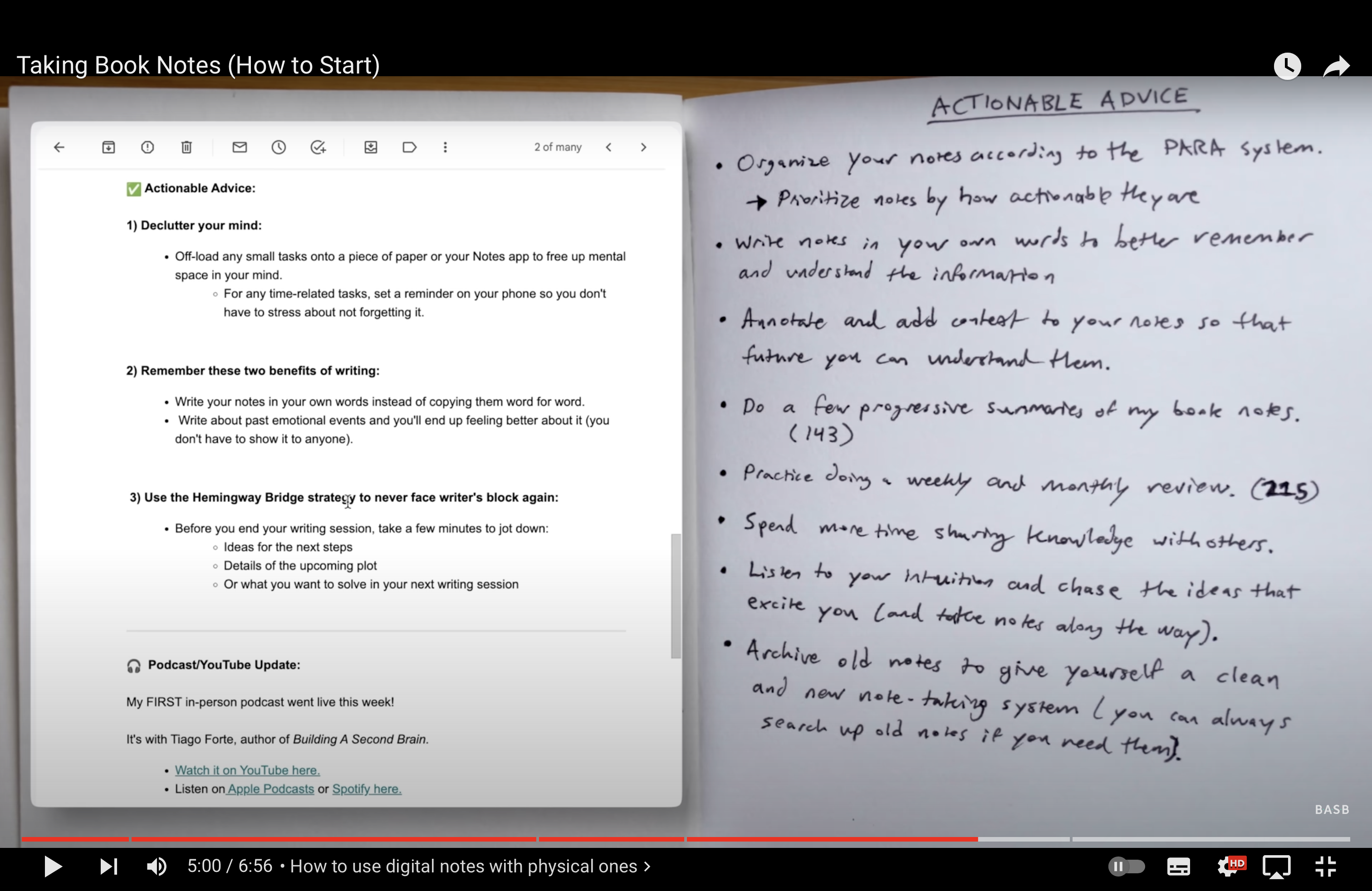Screen dimensions: 1372x891
Task: Click the Add to Tasks icon
Action: (x=318, y=147)
